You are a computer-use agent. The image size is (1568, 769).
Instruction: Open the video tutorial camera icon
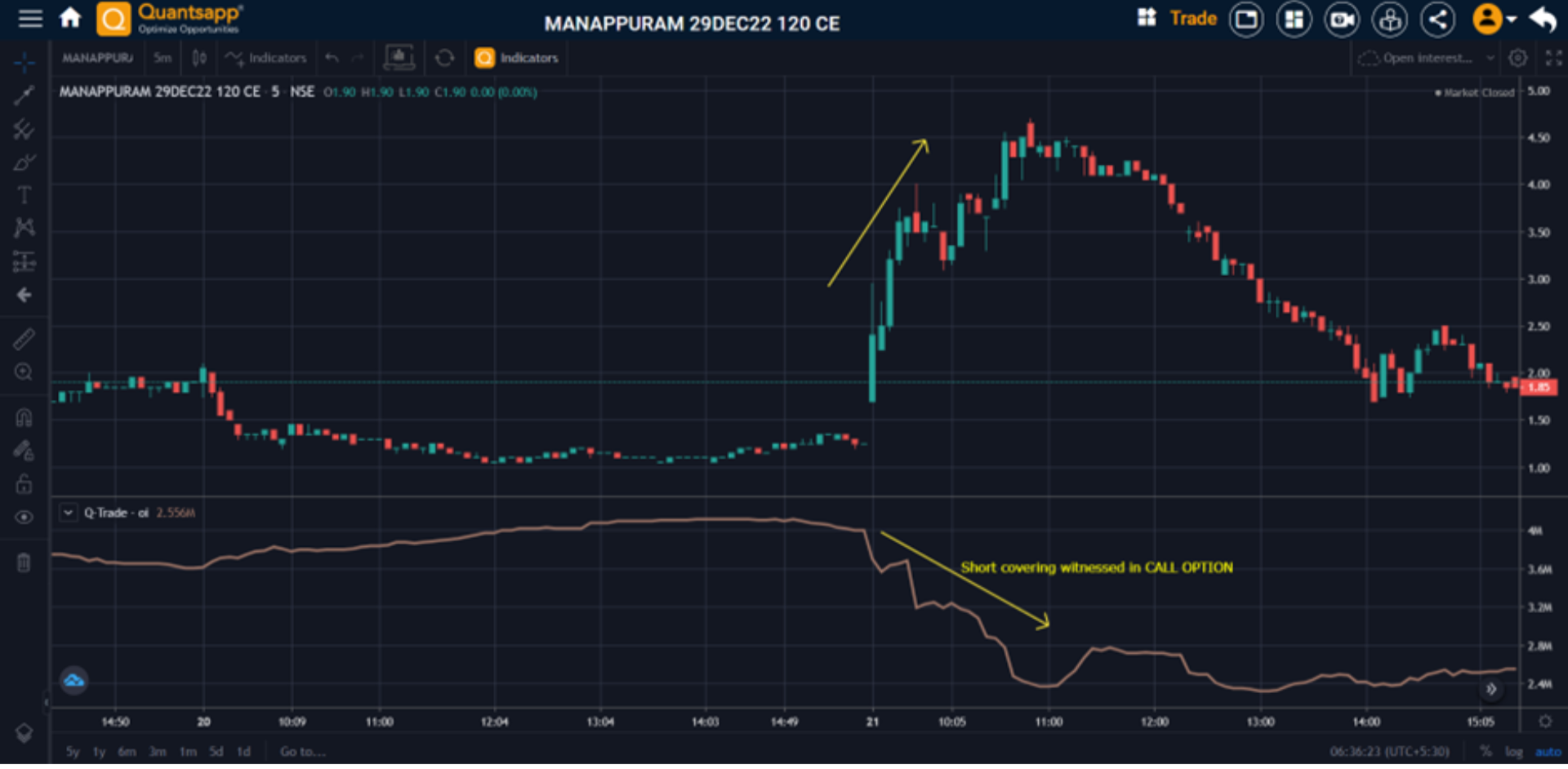[1342, 19]
